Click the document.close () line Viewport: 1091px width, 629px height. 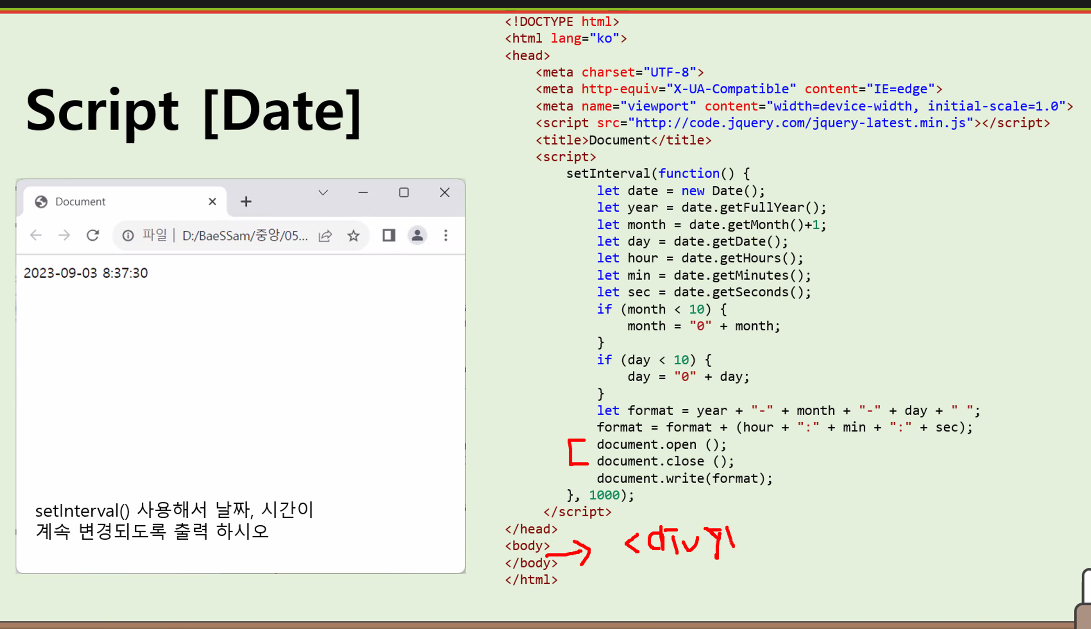(665, 461)
